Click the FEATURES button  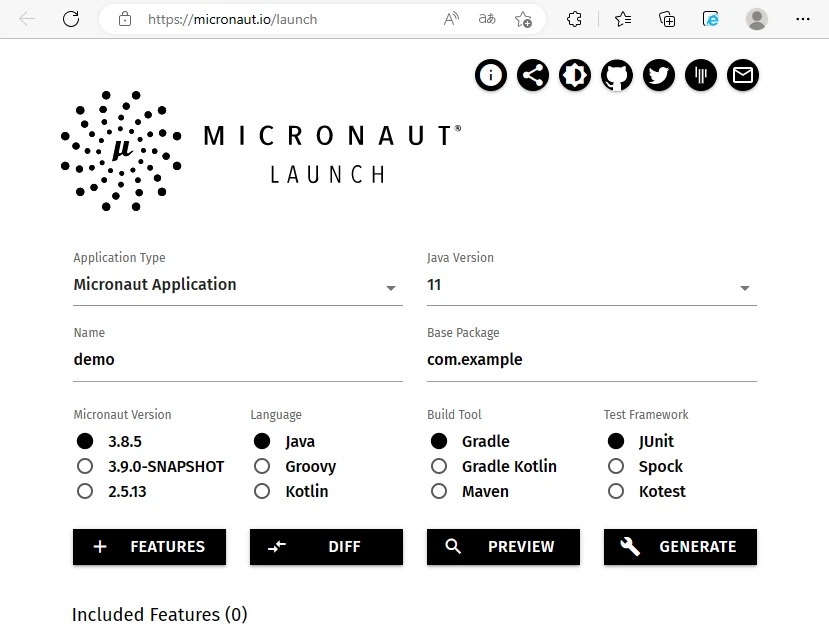150,547
